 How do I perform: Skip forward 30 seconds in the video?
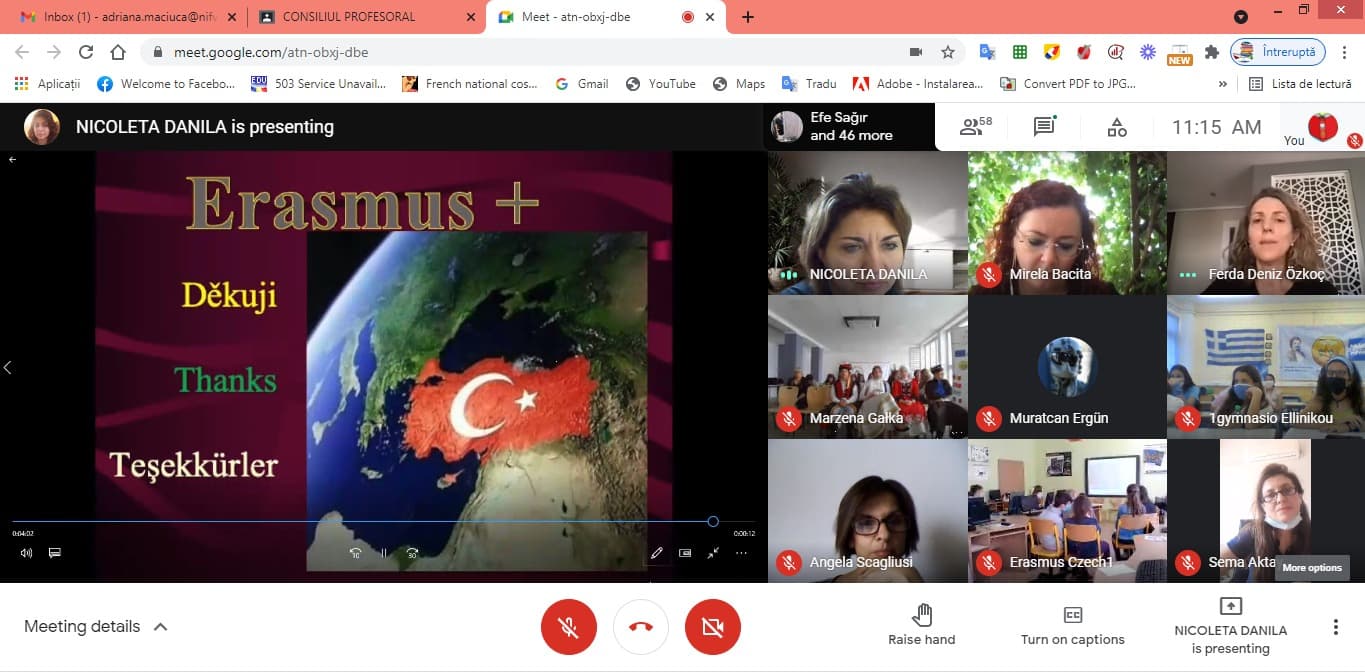click(412, 552)
